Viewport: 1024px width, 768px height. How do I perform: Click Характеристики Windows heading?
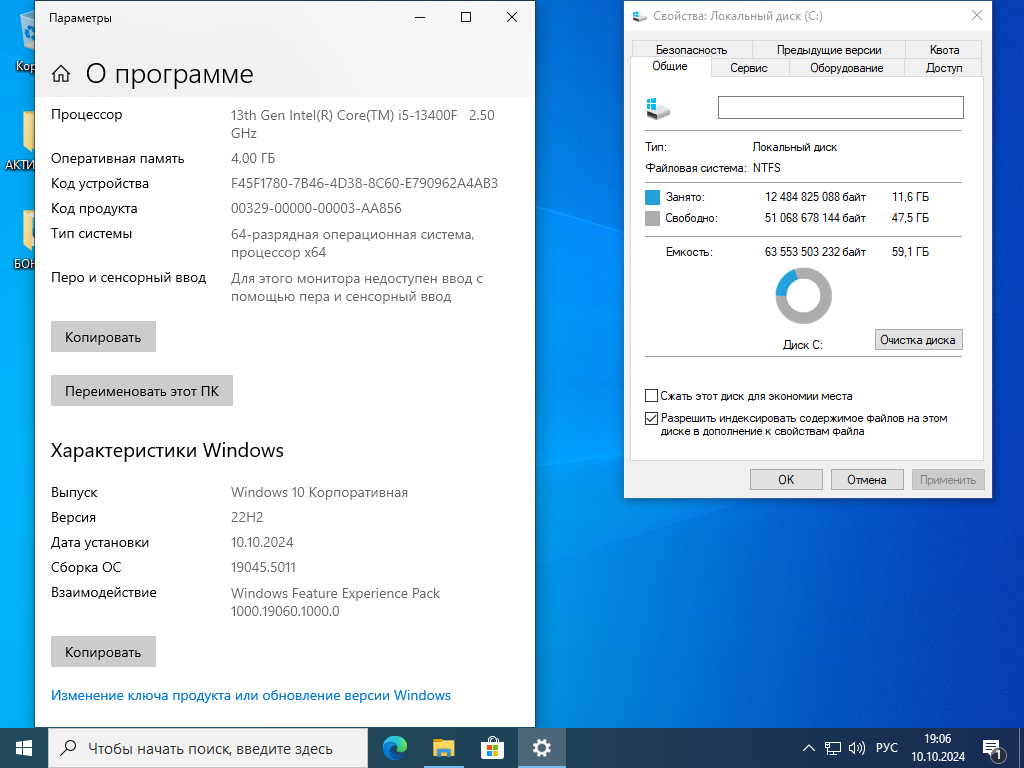[x=167, y=451]
